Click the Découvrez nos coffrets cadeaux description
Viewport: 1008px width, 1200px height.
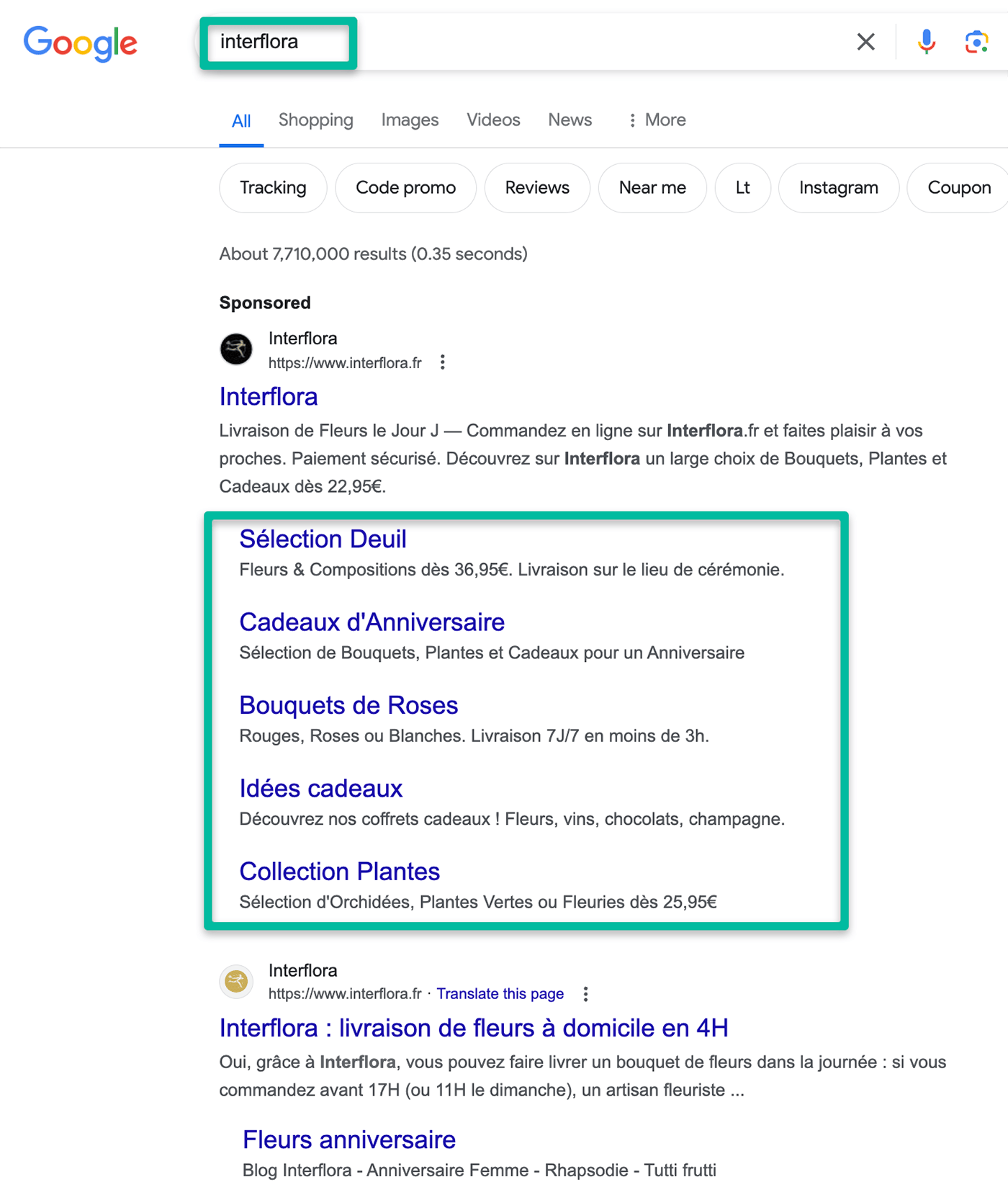[x=513, y=820]
